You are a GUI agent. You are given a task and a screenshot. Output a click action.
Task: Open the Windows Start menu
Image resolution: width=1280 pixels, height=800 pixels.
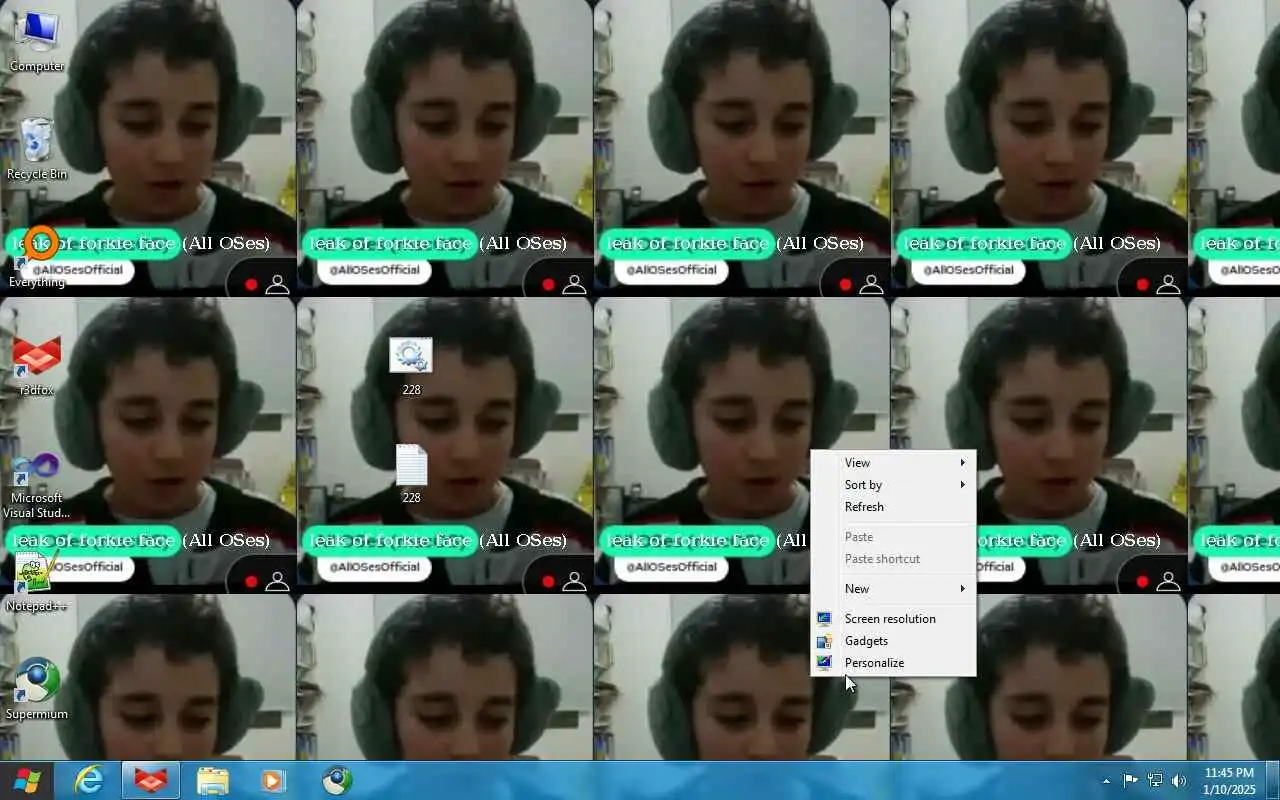click(x=27, y=780)
